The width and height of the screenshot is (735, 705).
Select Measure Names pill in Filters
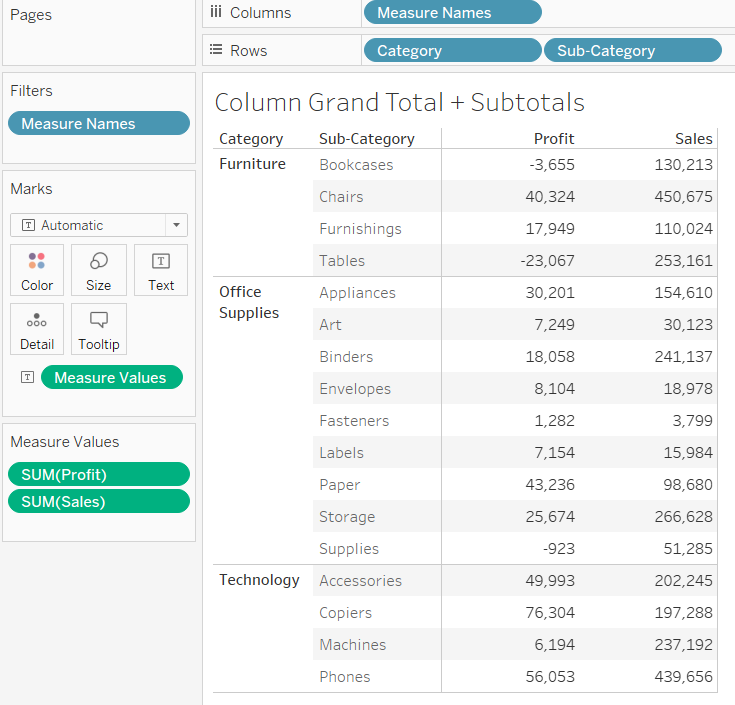point(99,123)
